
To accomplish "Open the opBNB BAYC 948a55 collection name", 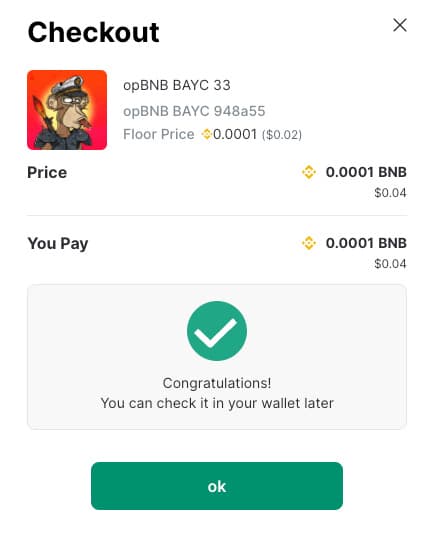I will click(x=194, y=111).
